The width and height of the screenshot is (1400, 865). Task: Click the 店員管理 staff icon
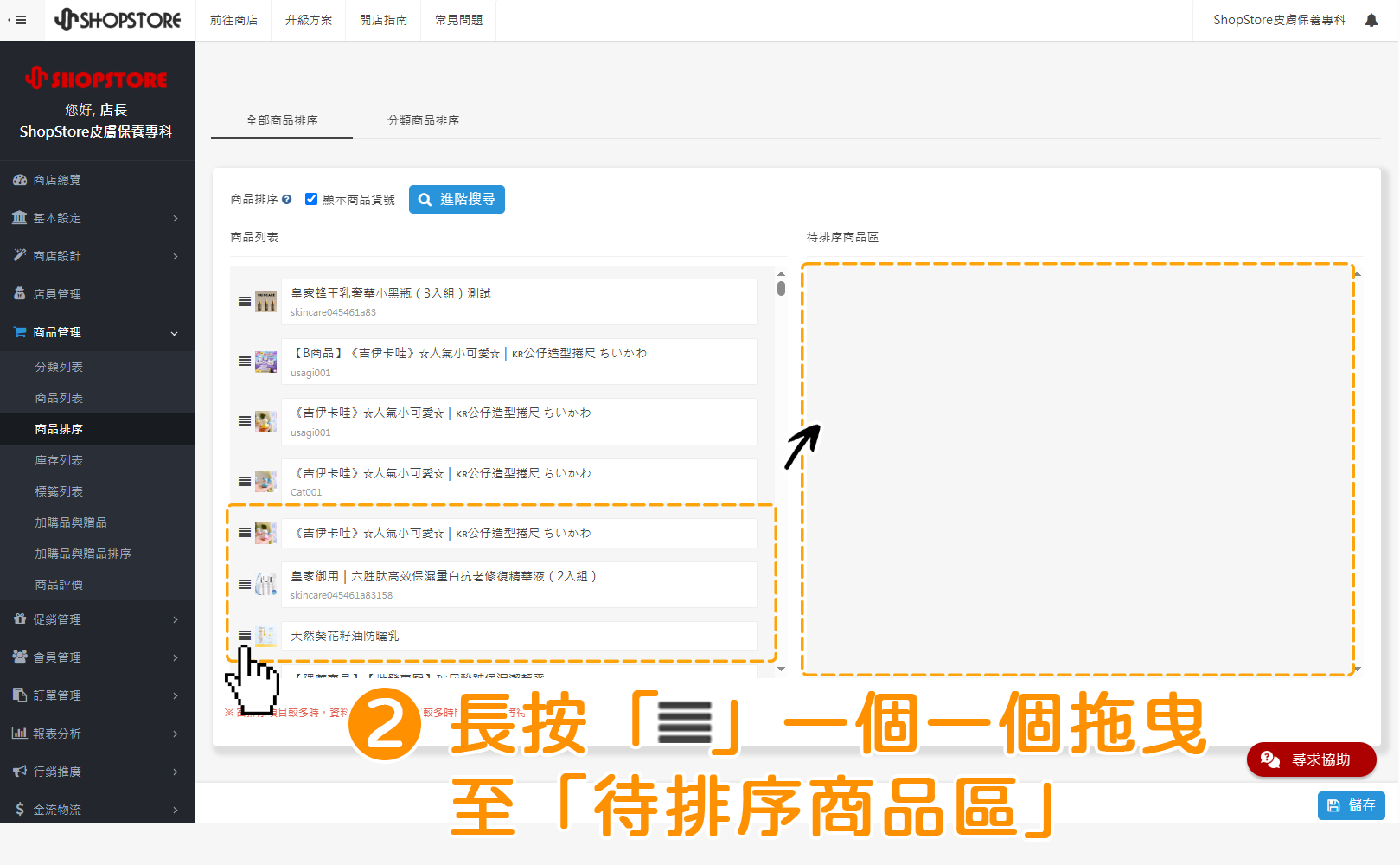coord(20,294)
